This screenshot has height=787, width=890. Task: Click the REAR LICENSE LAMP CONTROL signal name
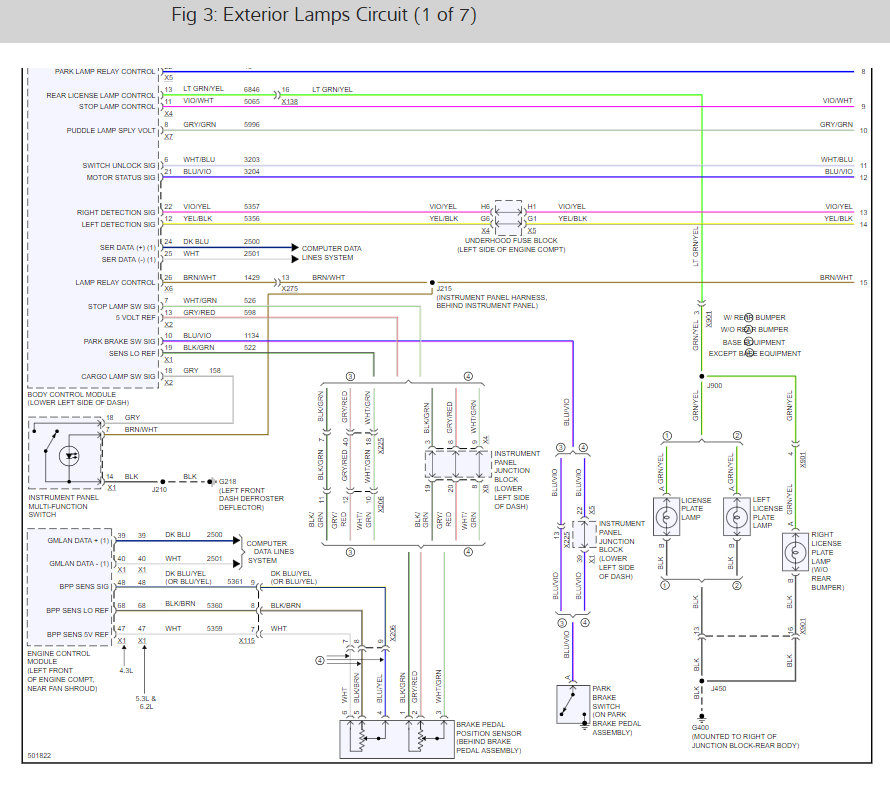coord(100,95)
